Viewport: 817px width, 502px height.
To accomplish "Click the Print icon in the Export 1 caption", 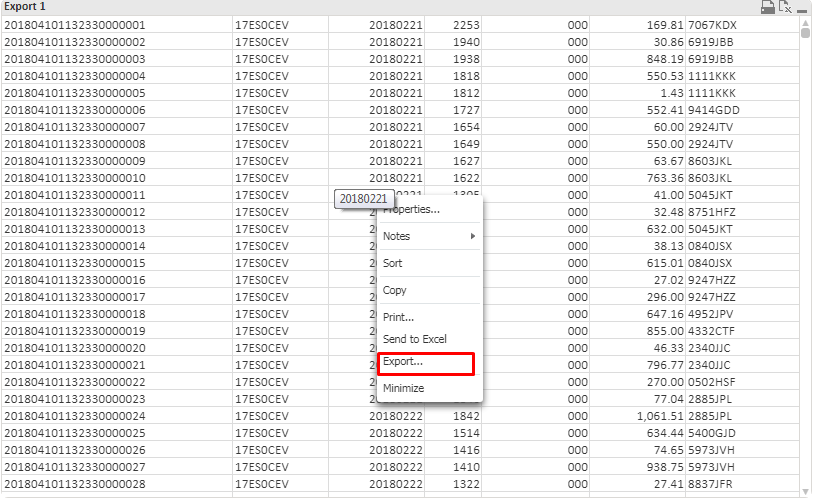I will 768,7.
